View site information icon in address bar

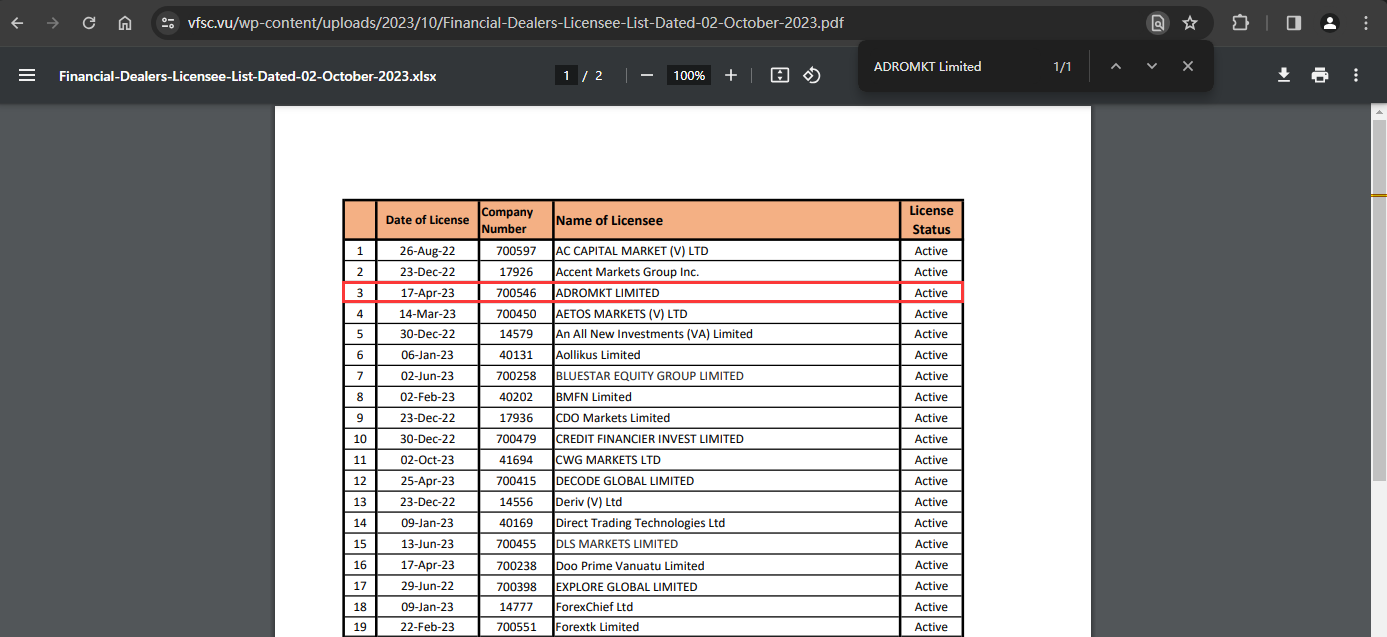168,23
